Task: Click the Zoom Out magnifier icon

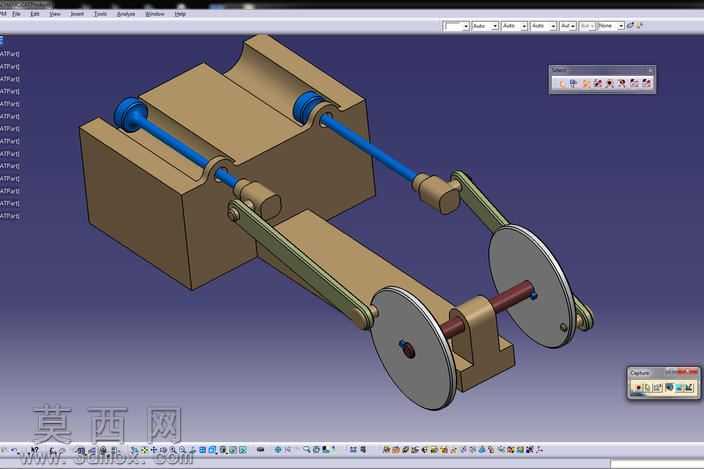Action: [183, 450]
